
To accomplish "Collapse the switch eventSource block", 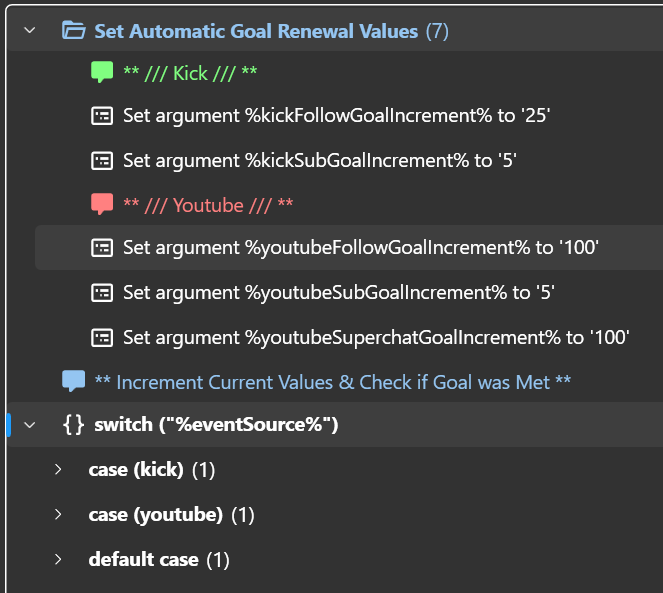I will click(x=29, y=426).
